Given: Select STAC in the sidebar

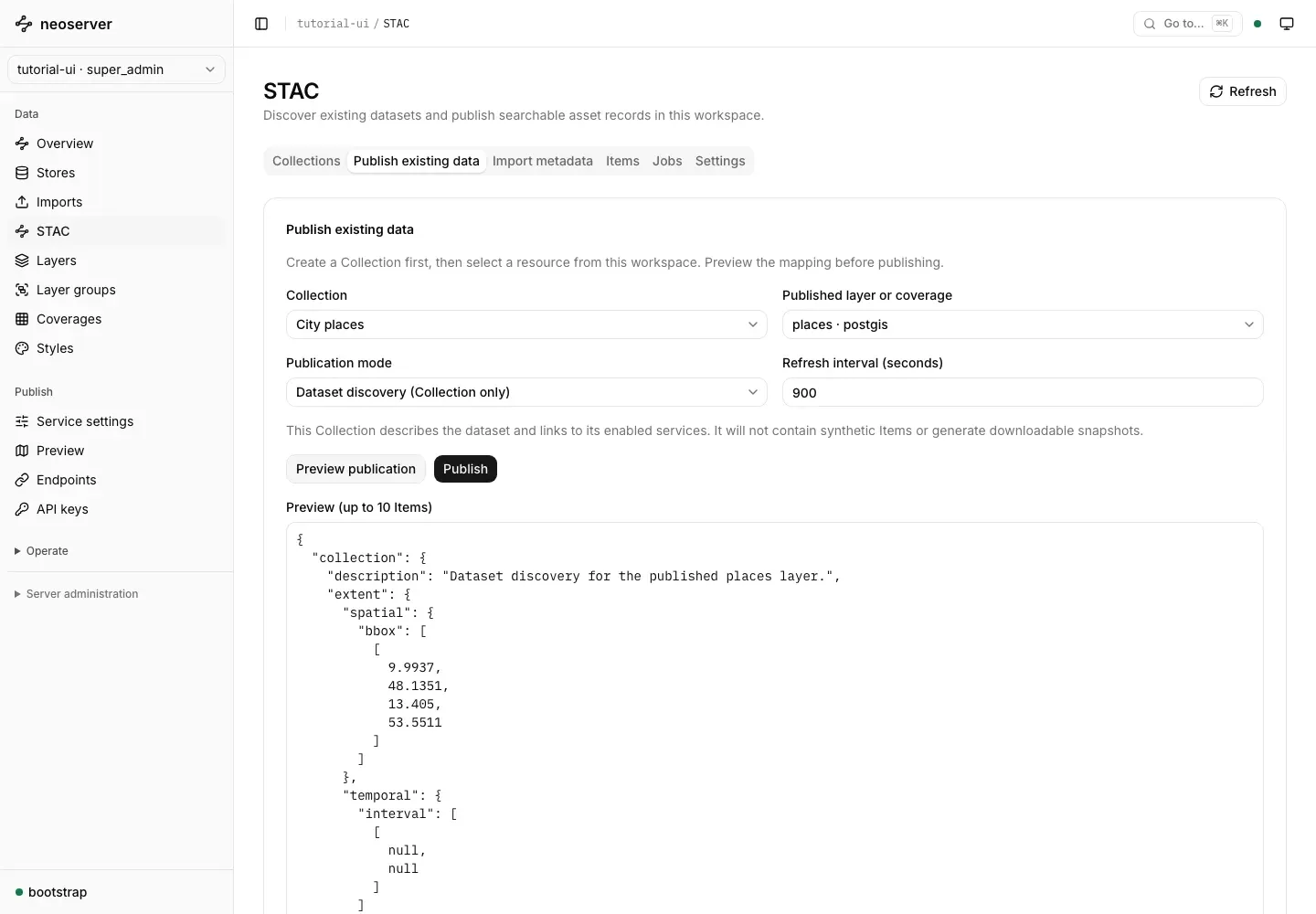Looking at the screenshot, I should coord(116,231).
